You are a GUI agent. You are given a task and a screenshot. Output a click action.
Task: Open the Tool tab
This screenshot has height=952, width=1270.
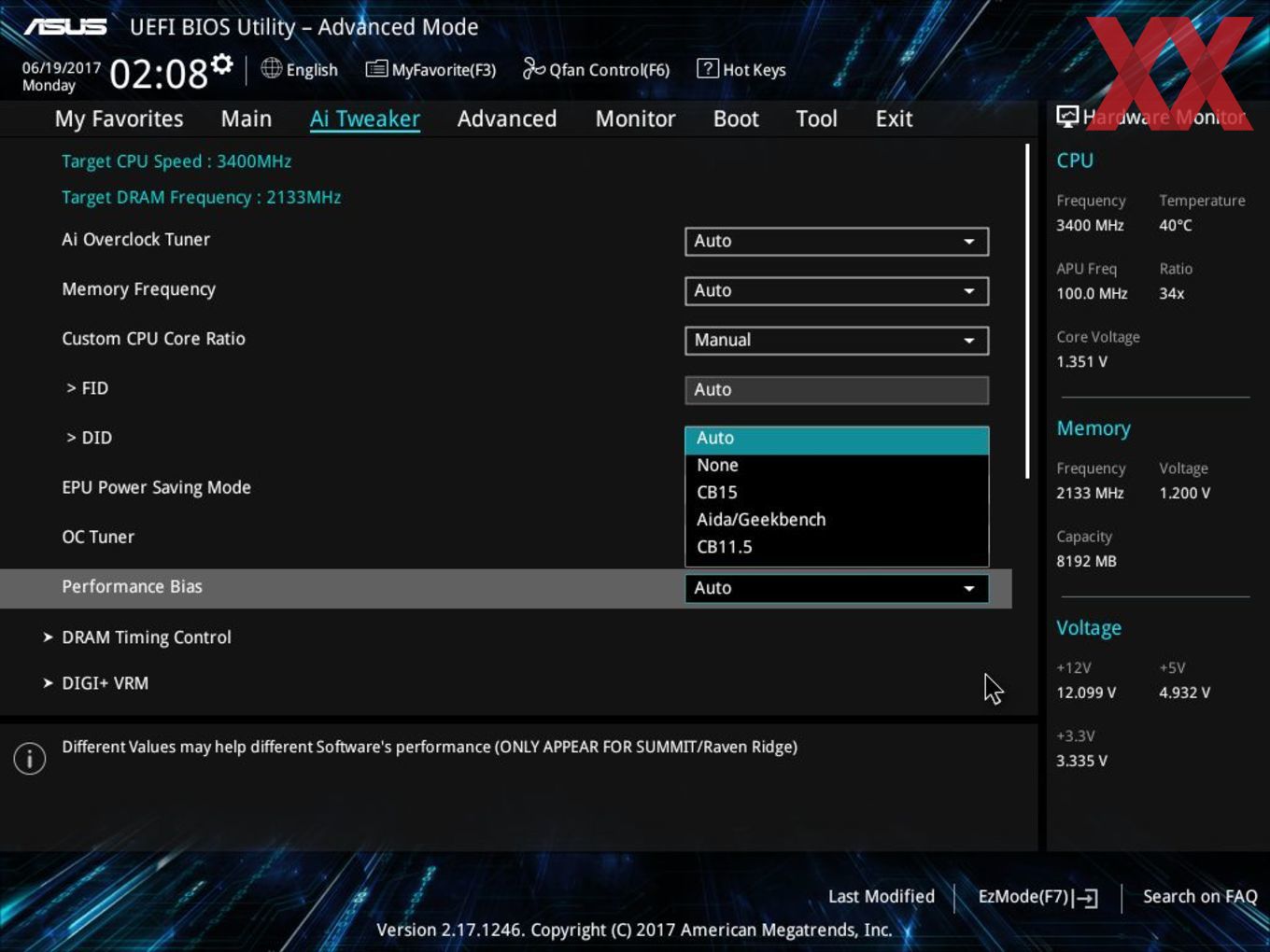click(x=816, y=119)
